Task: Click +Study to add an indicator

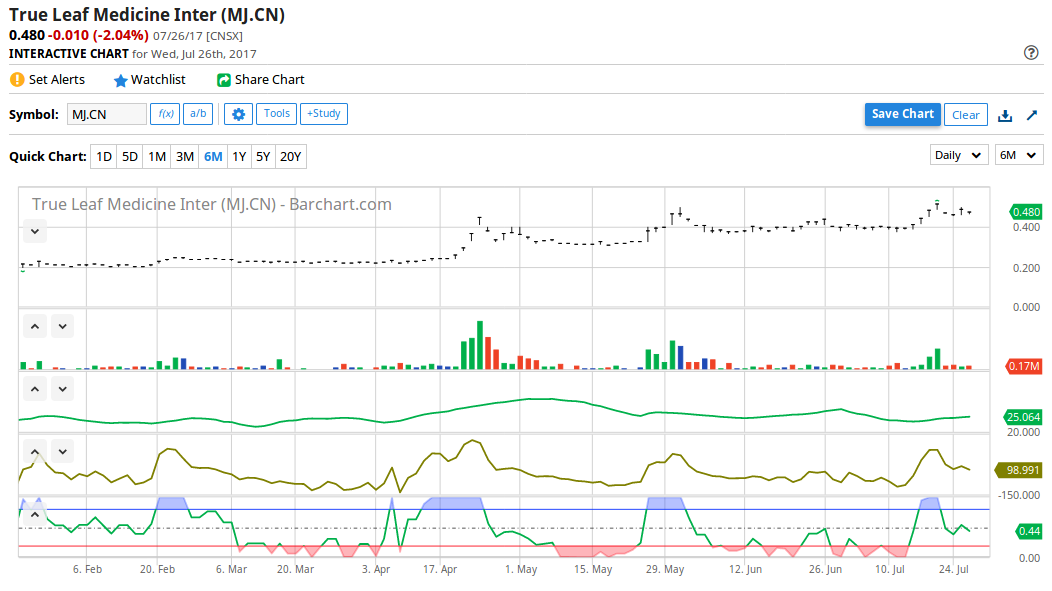Action: coord(323,114)
